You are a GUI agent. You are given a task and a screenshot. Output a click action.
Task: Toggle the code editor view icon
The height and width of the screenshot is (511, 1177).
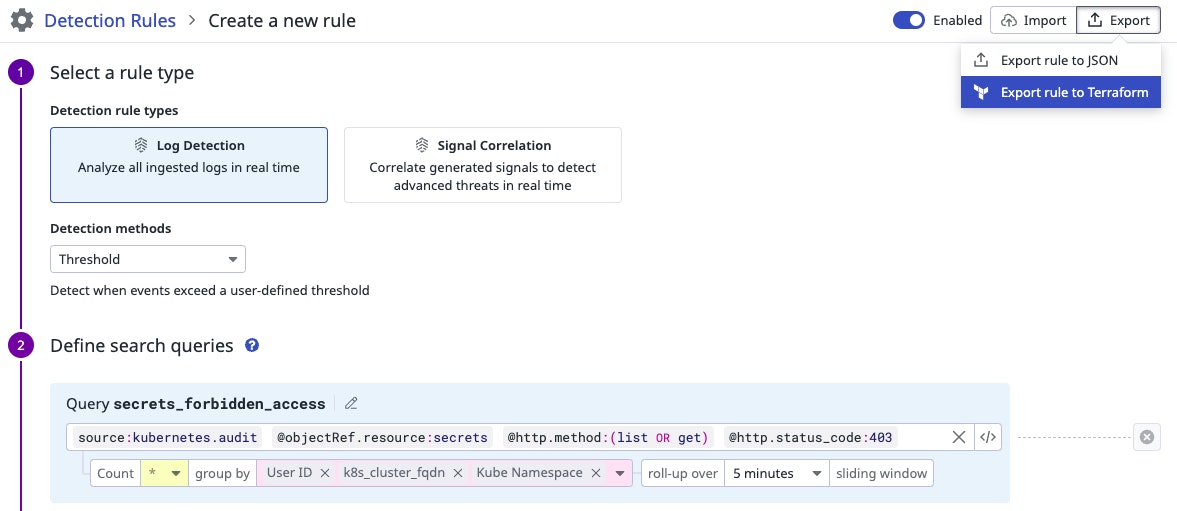click(x=988, y=437)
